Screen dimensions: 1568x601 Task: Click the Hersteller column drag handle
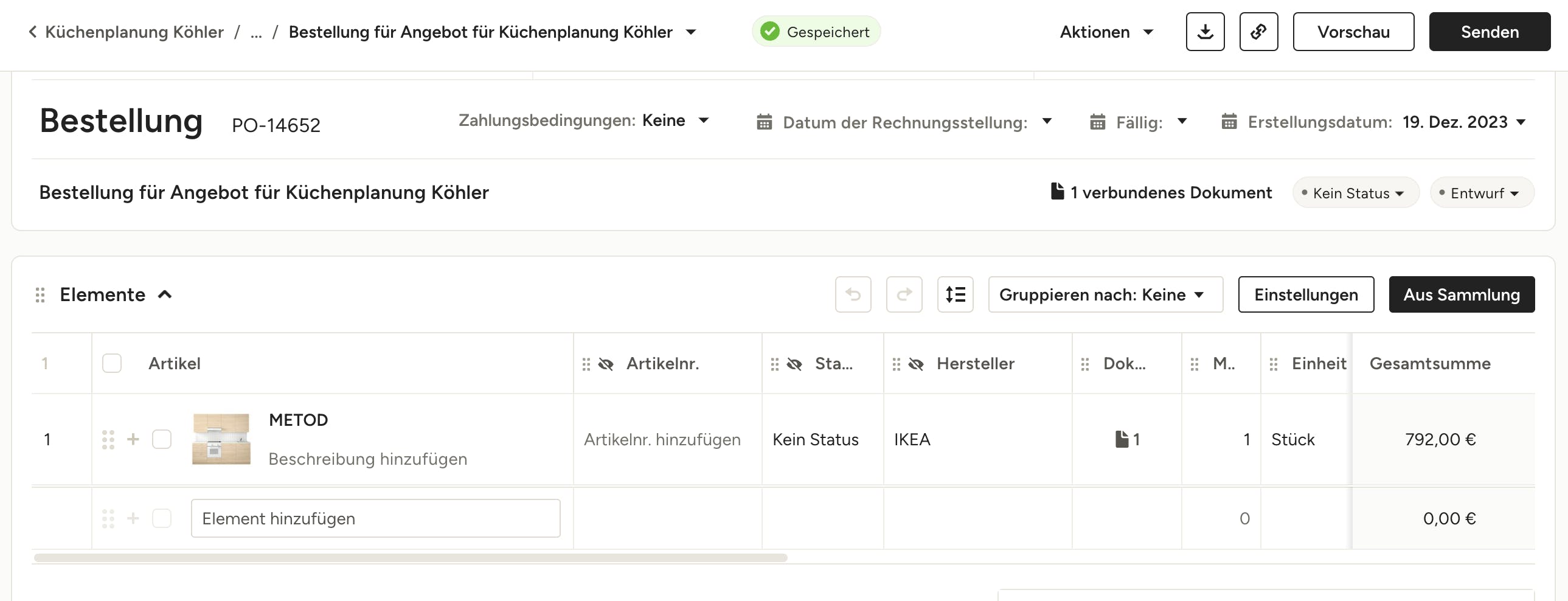coord(897,364)
